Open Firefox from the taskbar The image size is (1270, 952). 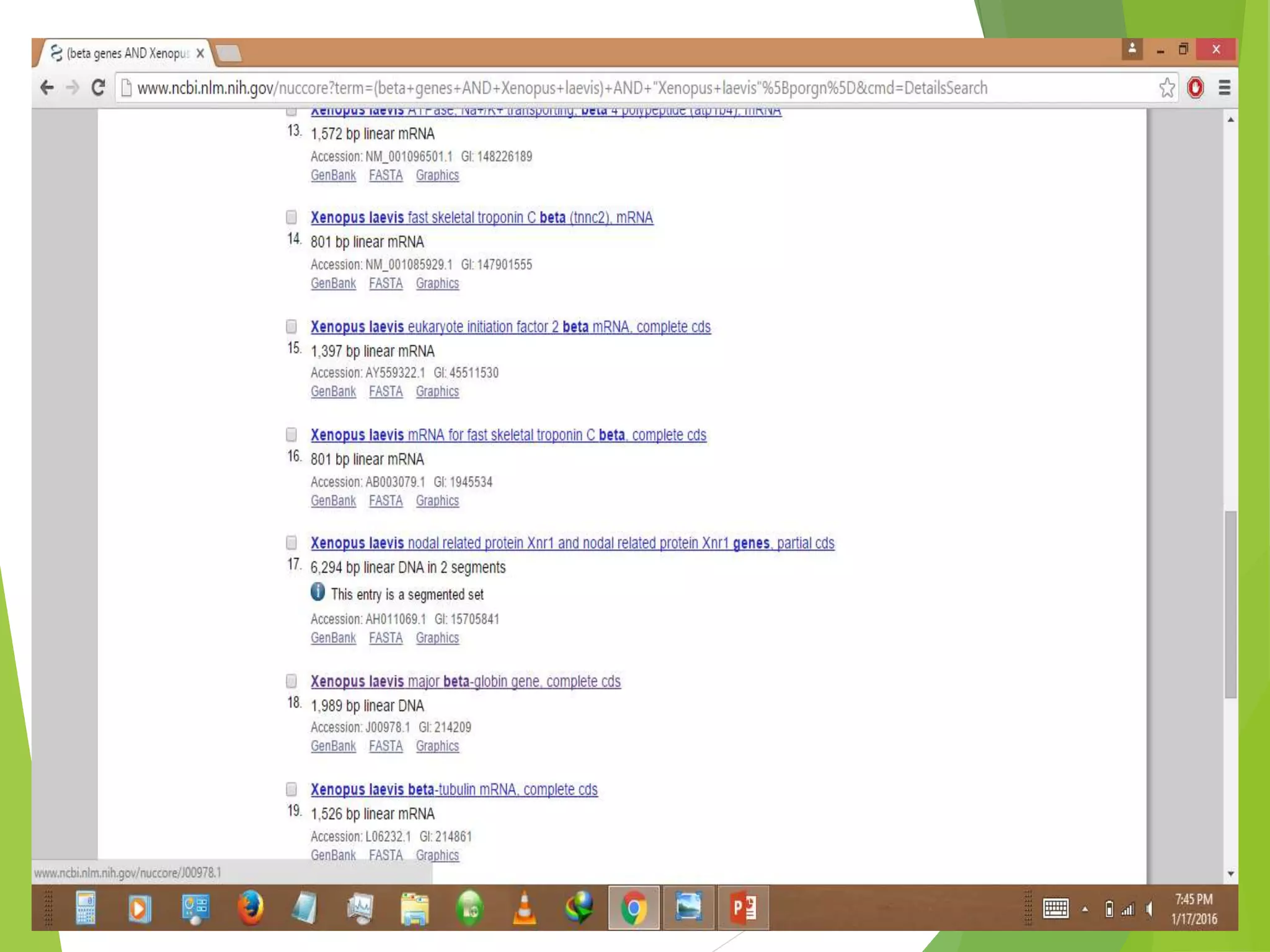click(251, 908)
